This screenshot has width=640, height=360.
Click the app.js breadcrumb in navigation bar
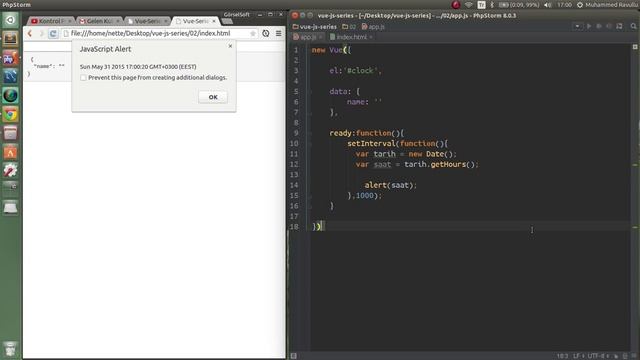[x=373, y=27]
